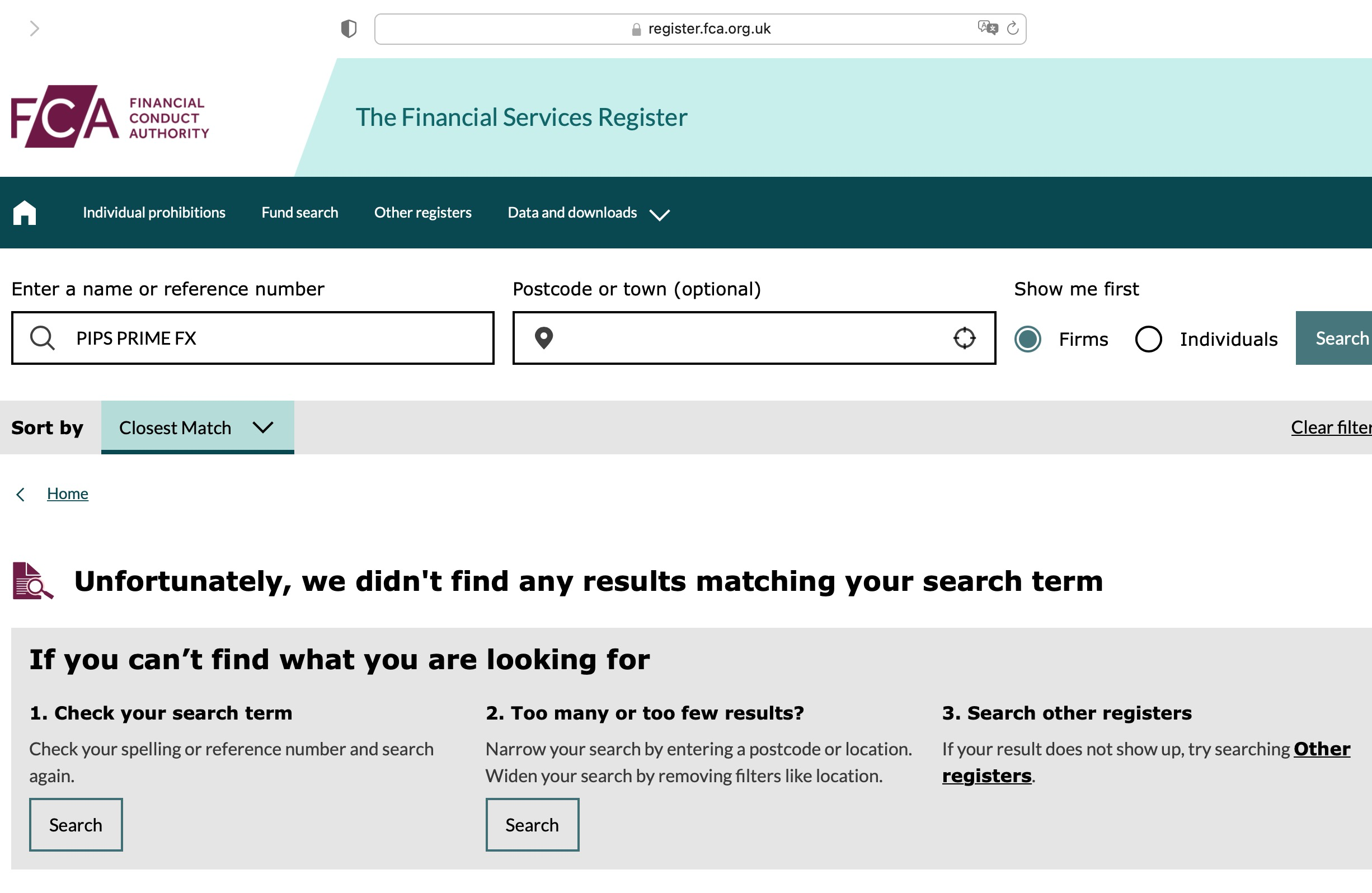Click the FCA logo
The width and height of the screenshot is (1372, 893).
110,117
